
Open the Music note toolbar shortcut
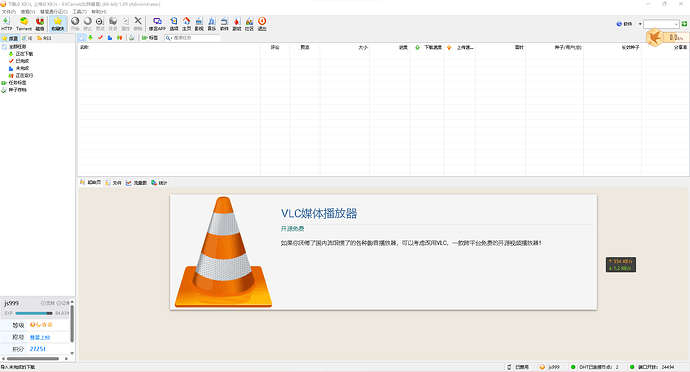click(212, 24)
